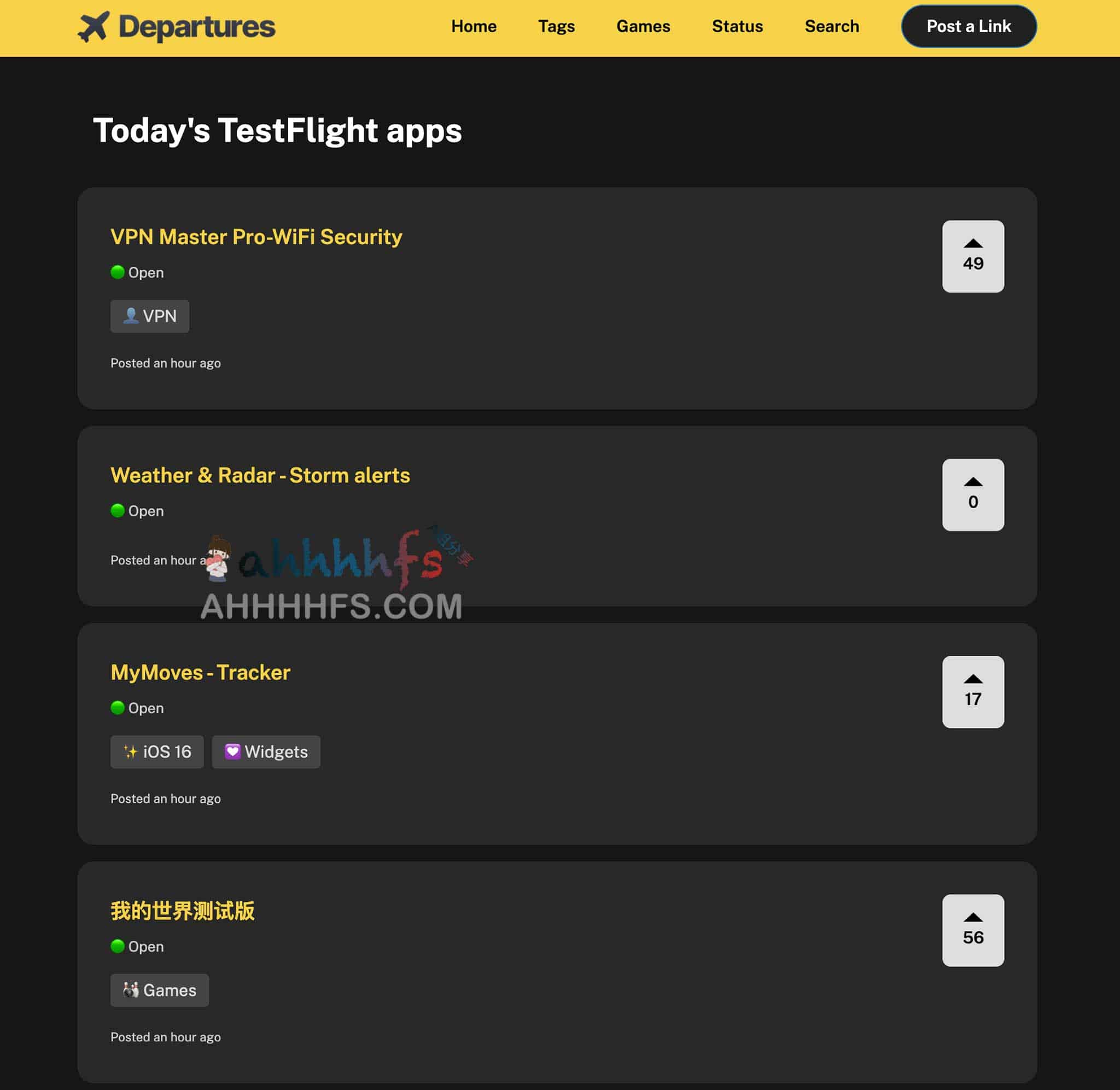Screen dimensions: 1120x1090
Task: Click the Home navigation item
Action: pos(473,26)
